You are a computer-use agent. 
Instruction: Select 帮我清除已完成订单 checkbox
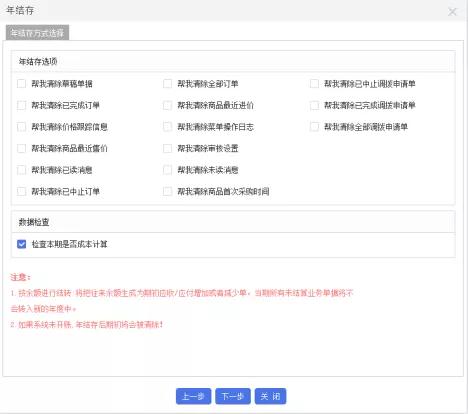[x=21, y=105]
